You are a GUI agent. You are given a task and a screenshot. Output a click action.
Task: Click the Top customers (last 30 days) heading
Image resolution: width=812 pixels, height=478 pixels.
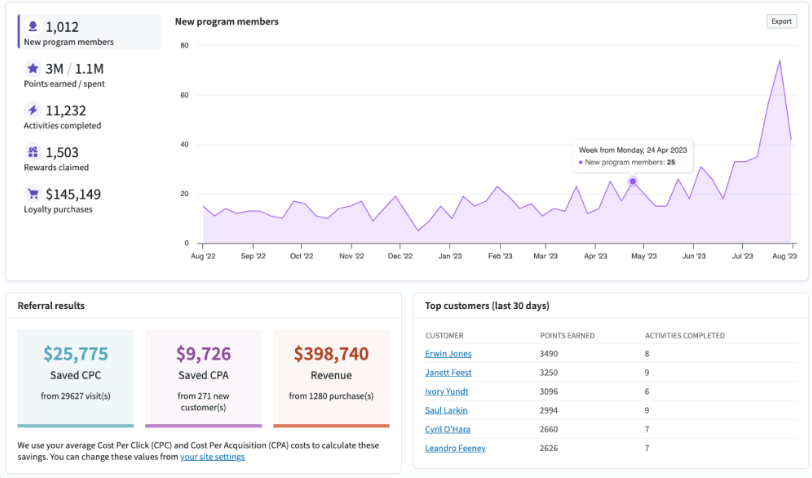pyautogui.click(x=487, y=306)
